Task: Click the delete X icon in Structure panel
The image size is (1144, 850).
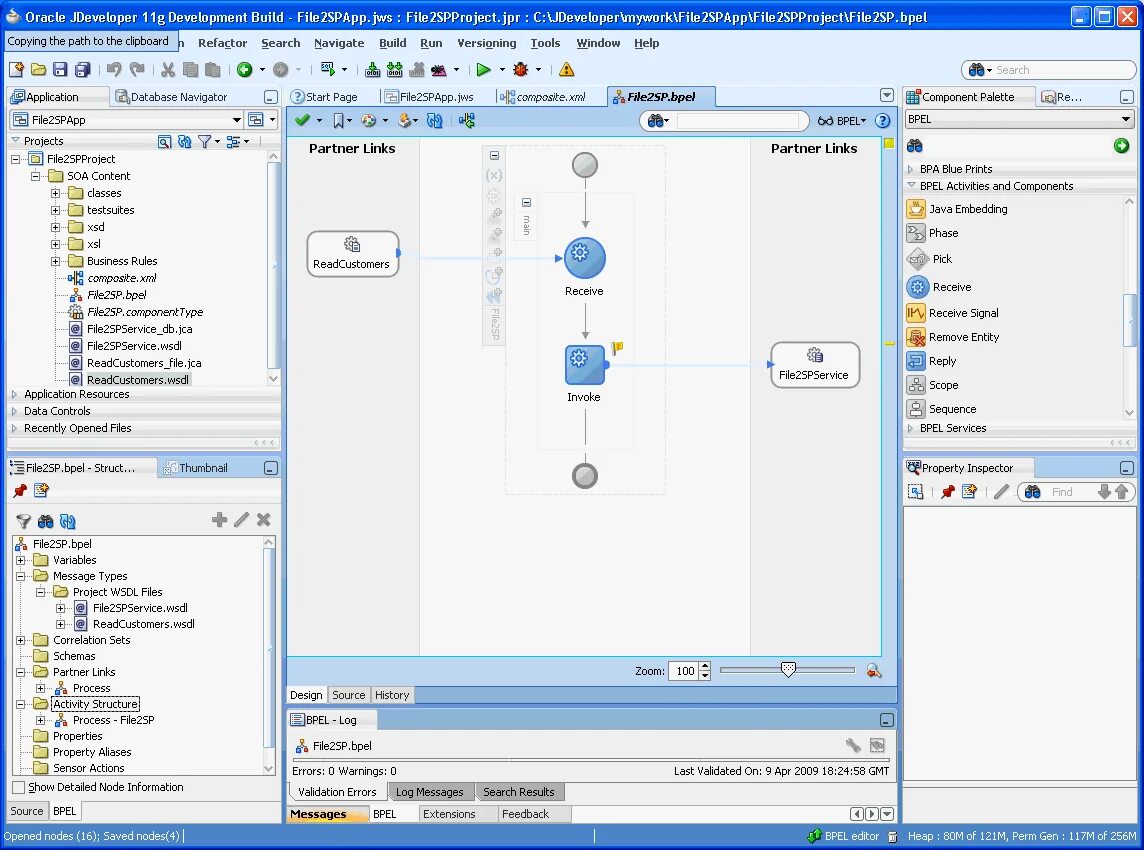Action: (x=263, y=519)
